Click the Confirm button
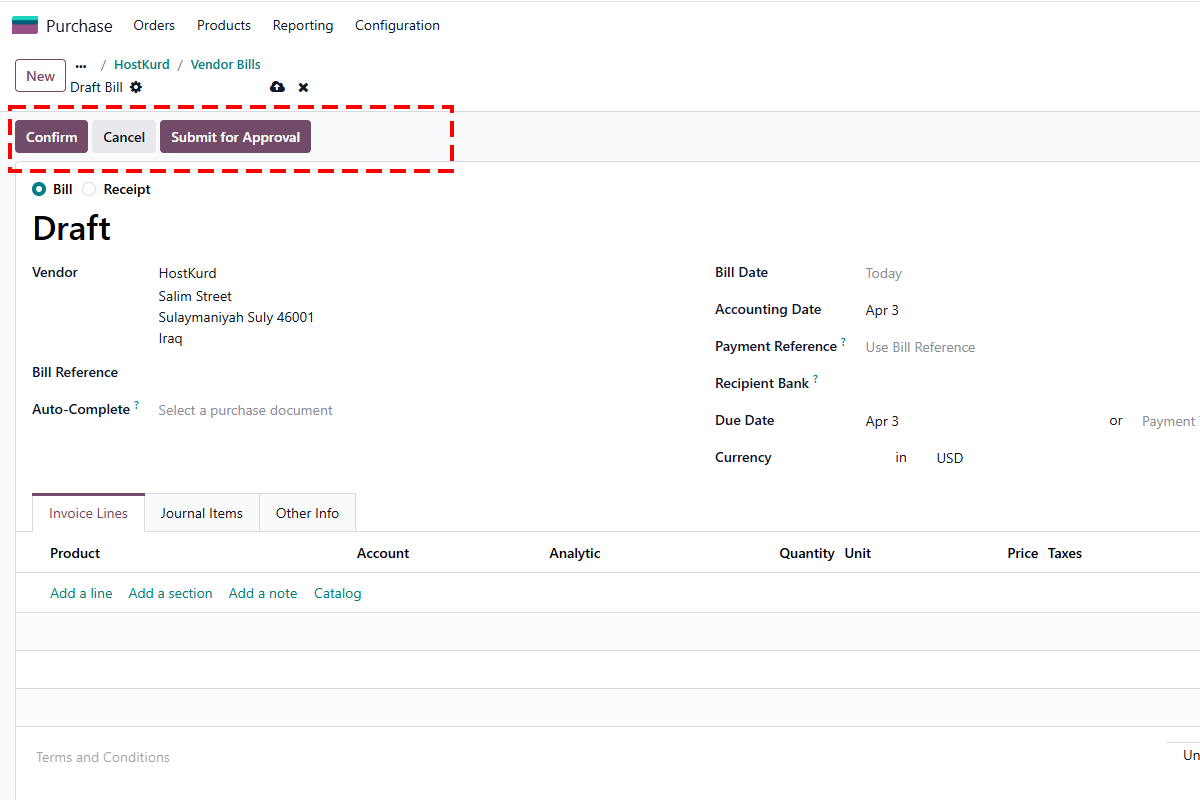 pyautogui.click(x=50, y=136)
